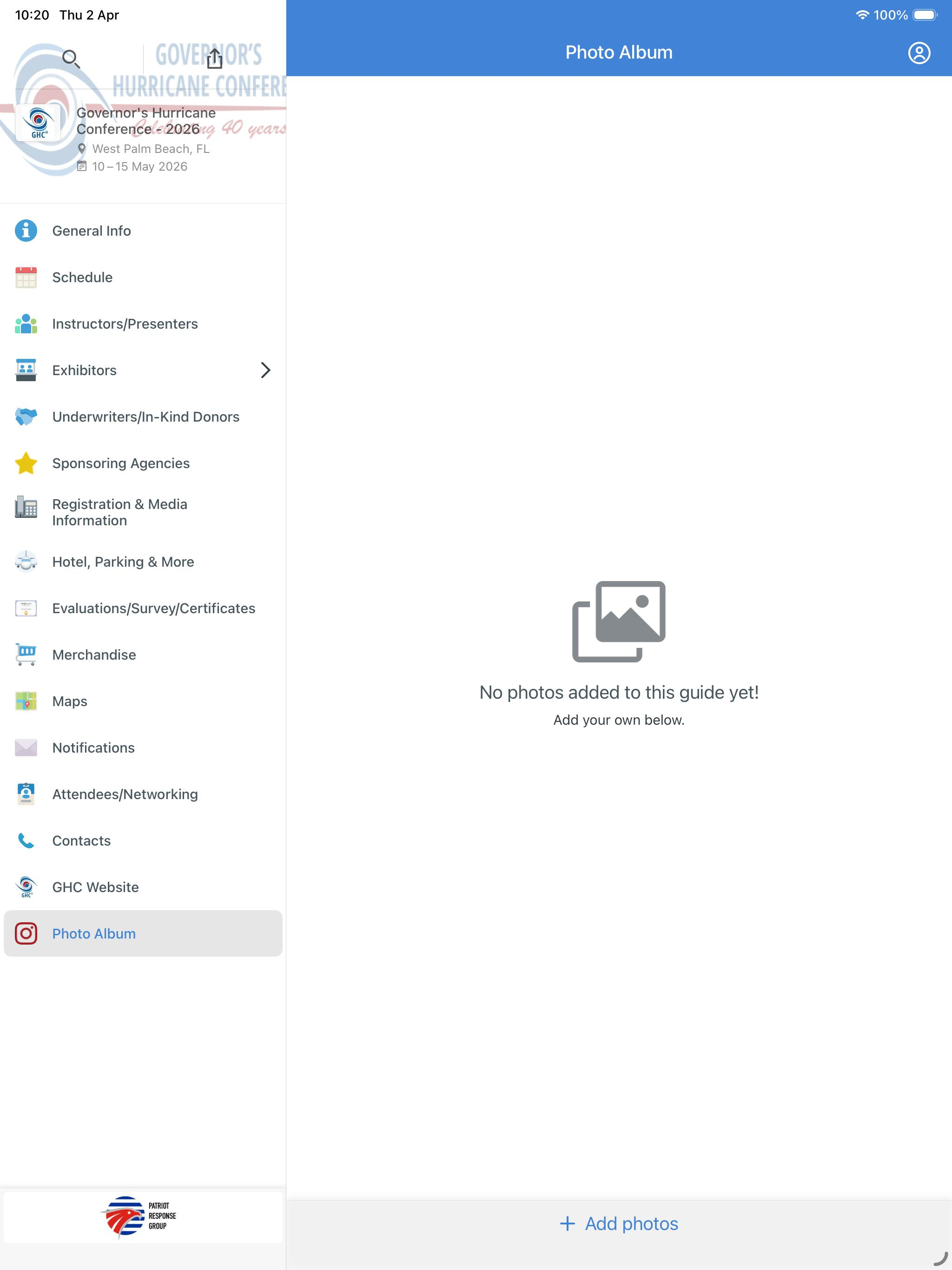
Task: Tap the battery indicator in status bar
Action: point(925,15)
